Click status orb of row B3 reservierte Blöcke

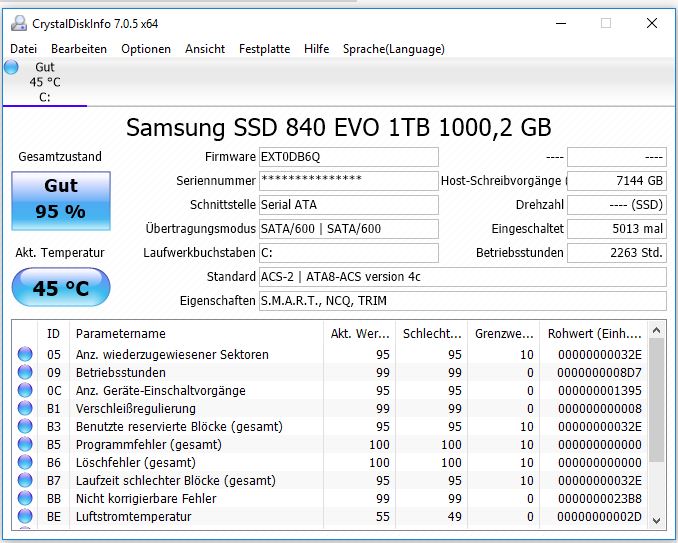[x=25, y=426]
